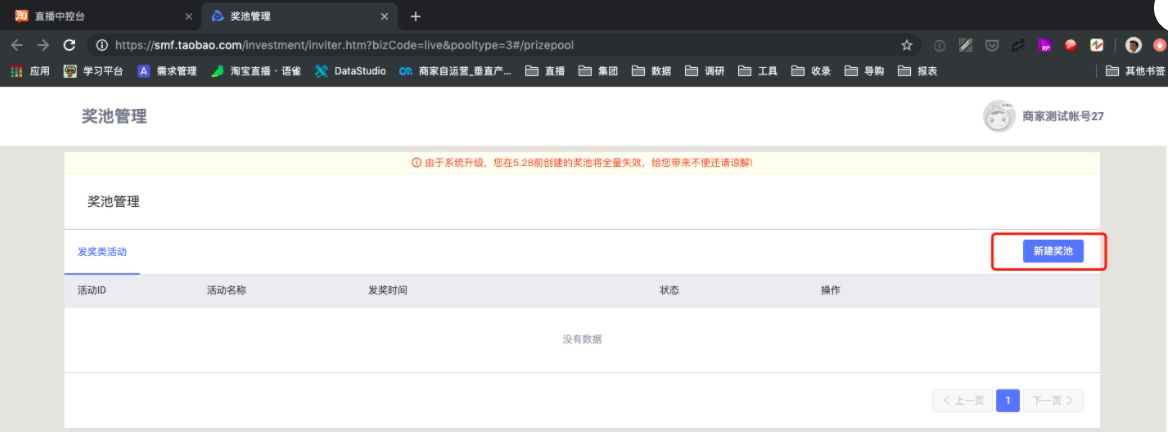
Task: Open the 淘宝直播·语雀 bookmark
Action: click(x=256, y=72)
